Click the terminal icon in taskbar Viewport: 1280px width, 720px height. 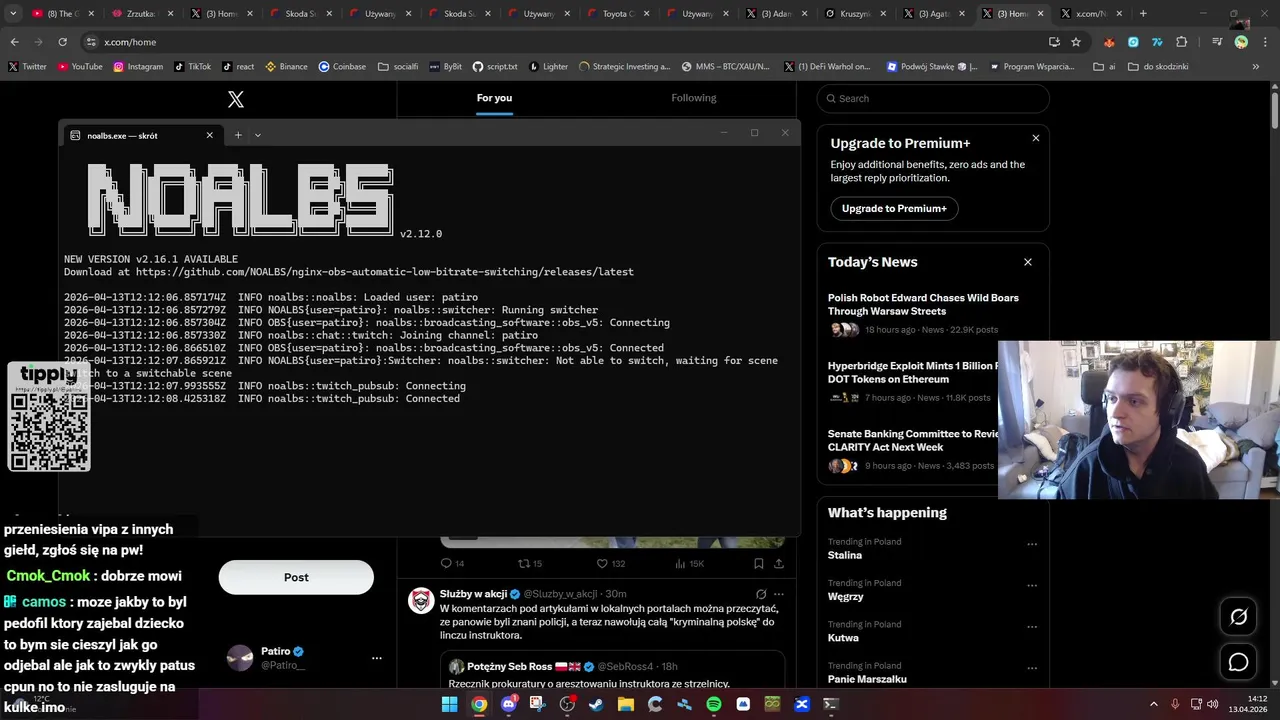pos(830,704)
